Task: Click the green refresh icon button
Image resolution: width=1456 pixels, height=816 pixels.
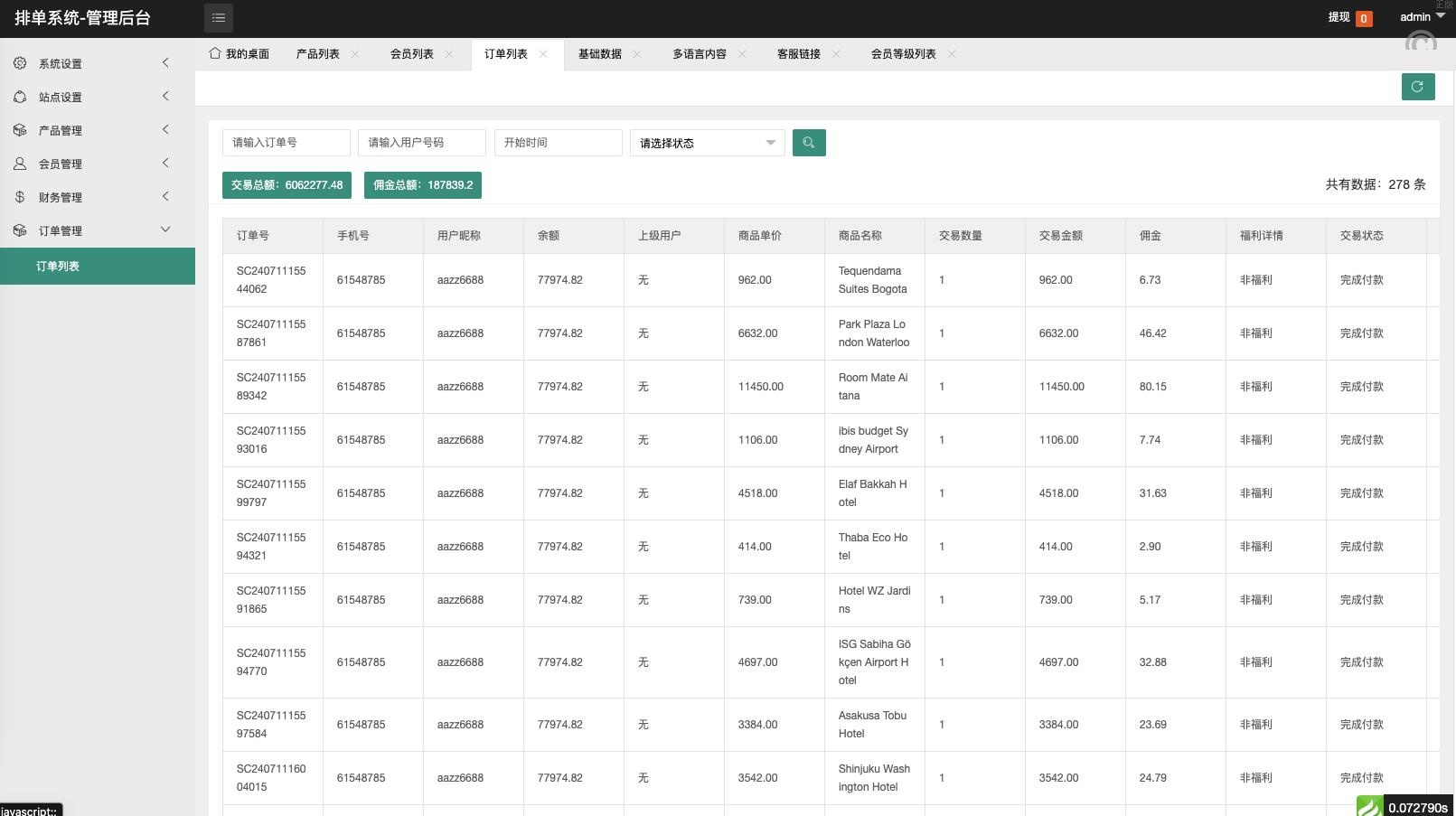Action: tap(1417, 87)
